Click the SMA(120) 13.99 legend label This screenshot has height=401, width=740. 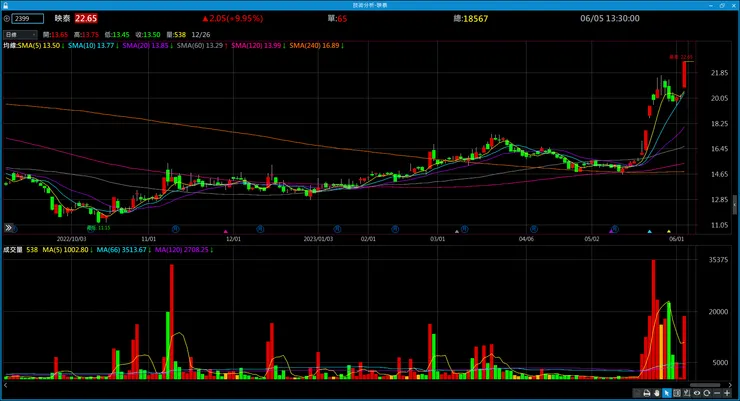pos(256,46)
